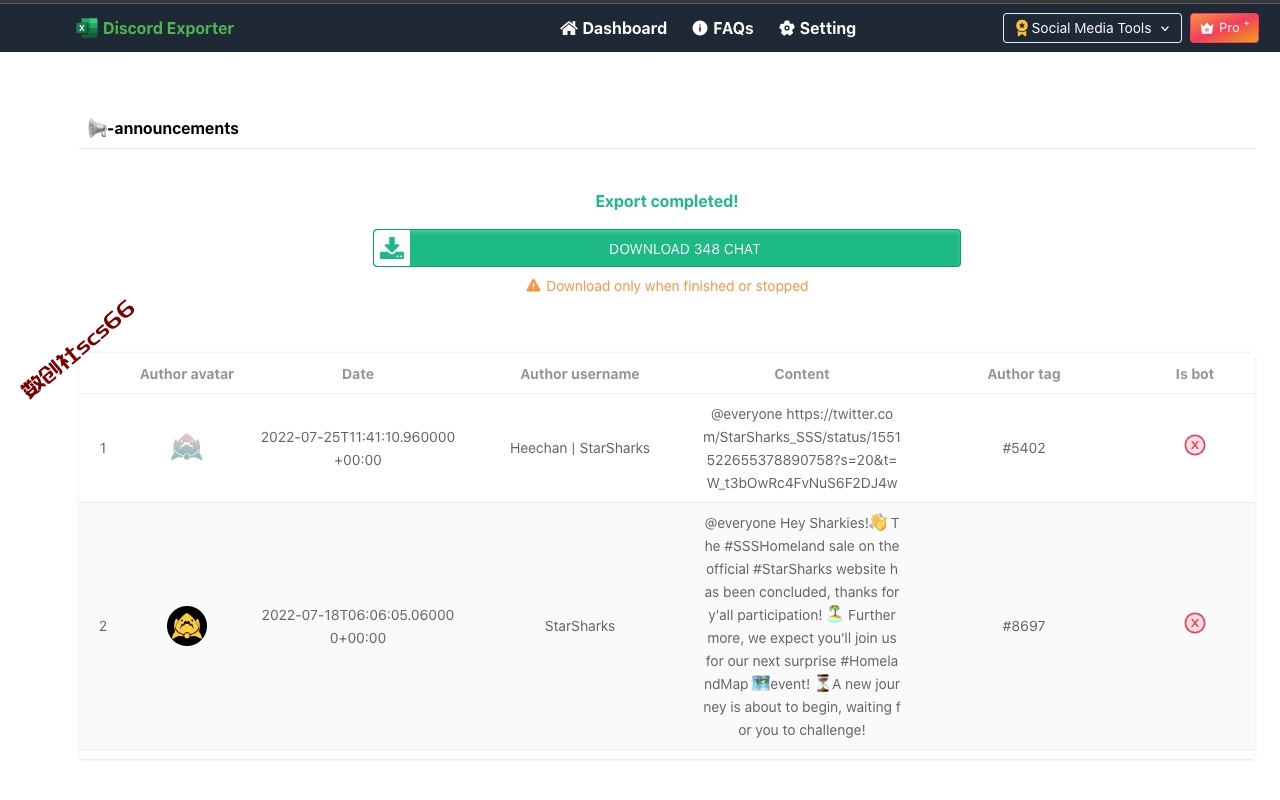
Task: Click the StarSharks username cell in row 2
Action: (x=580, y=626)
